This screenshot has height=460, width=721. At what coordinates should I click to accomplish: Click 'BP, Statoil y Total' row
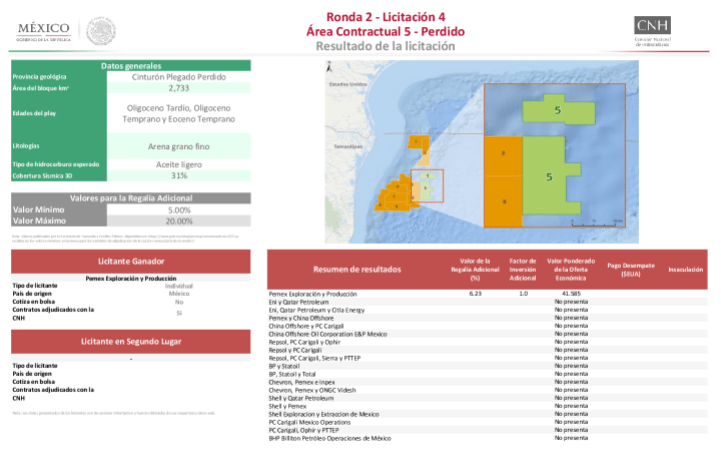pos(487,374)
